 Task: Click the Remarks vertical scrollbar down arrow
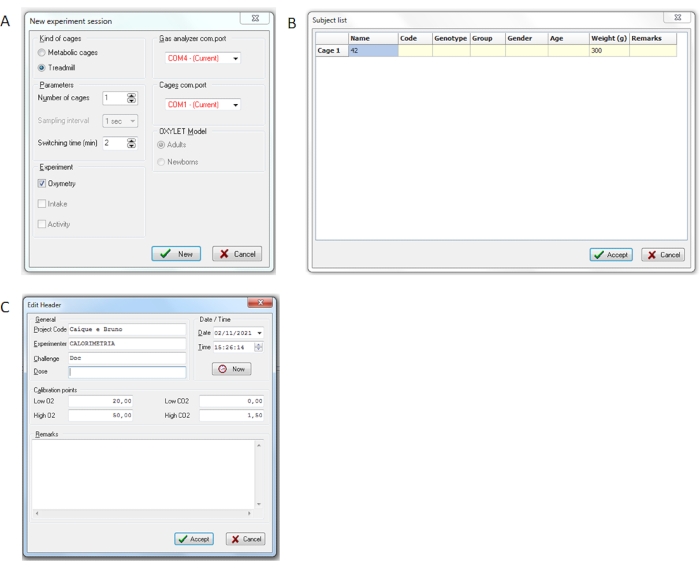[258, 504]
